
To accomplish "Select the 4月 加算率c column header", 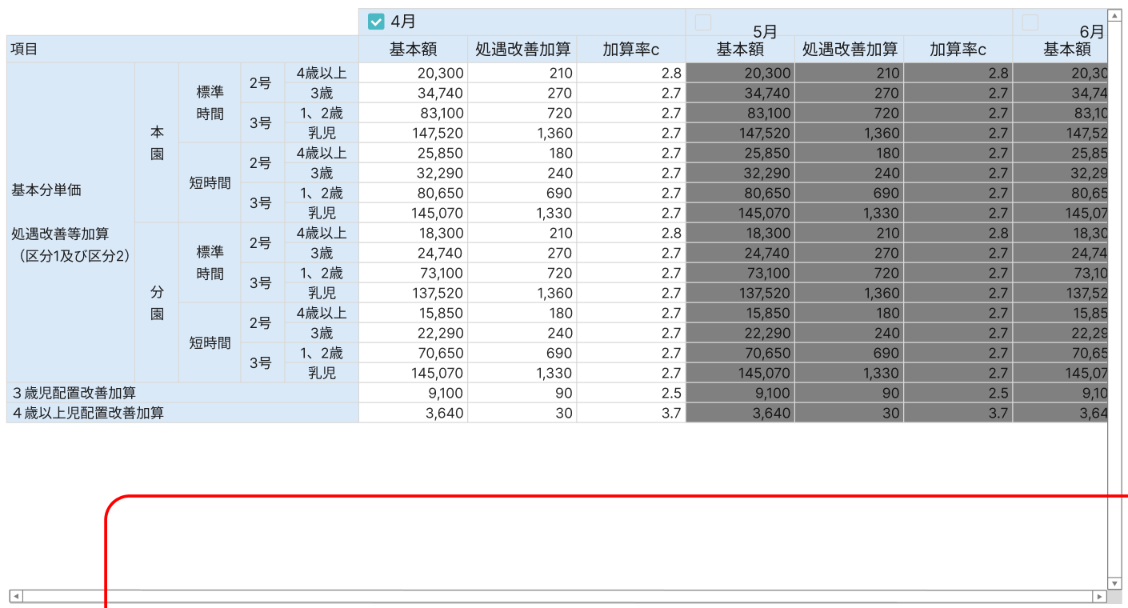I will point(631,49).
